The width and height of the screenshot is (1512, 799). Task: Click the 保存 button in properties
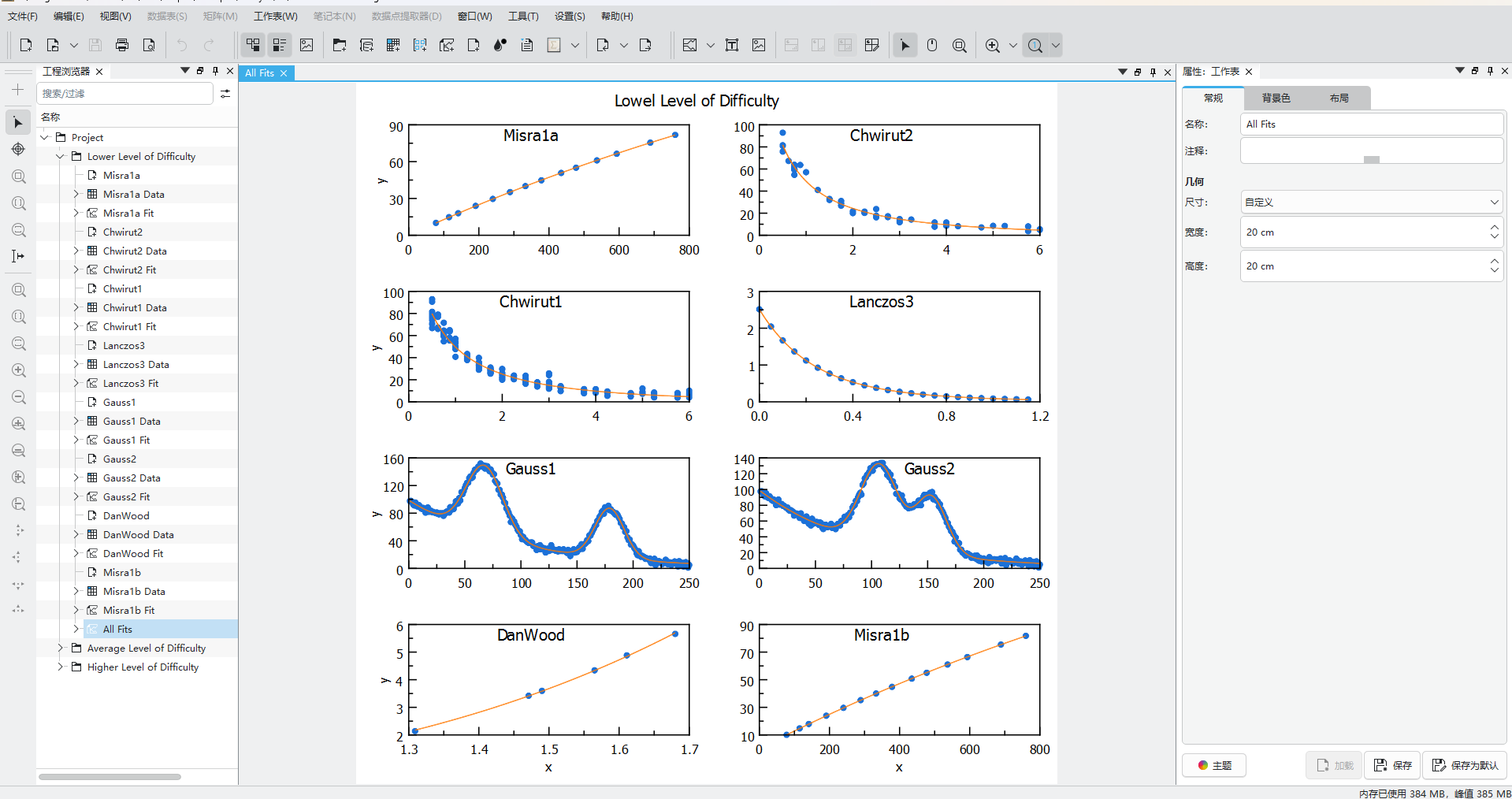(1393, 765)
